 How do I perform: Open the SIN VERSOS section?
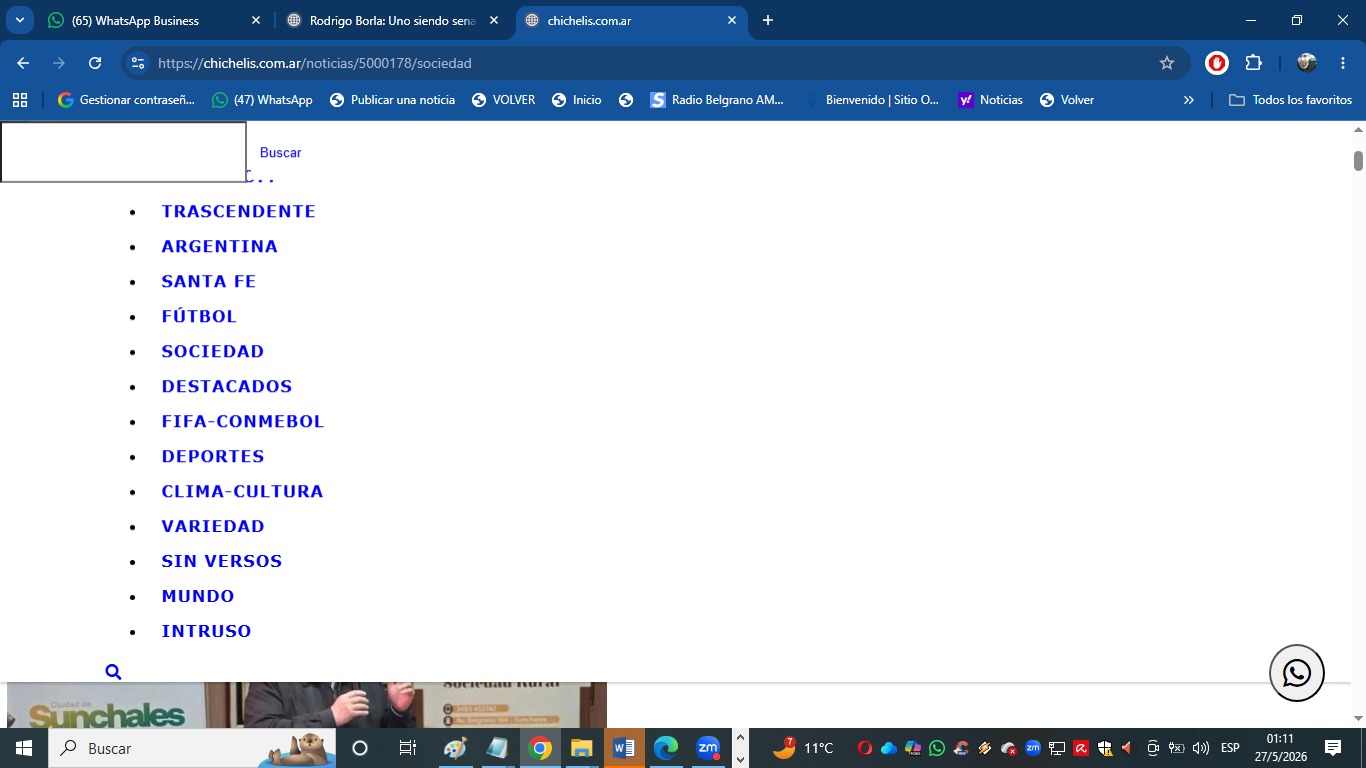click(x=222, y=561)
